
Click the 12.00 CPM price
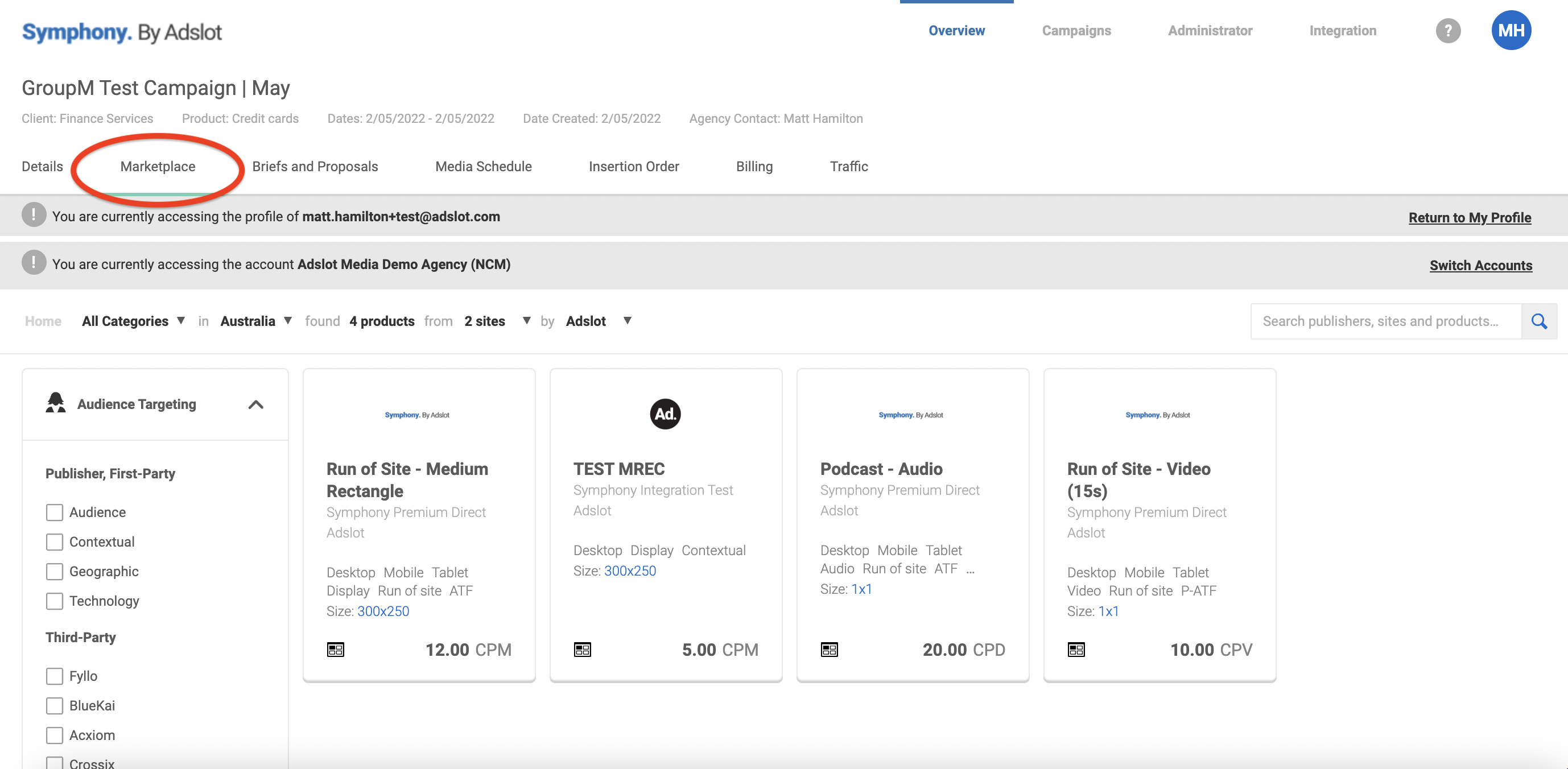(x=468, y=650)
